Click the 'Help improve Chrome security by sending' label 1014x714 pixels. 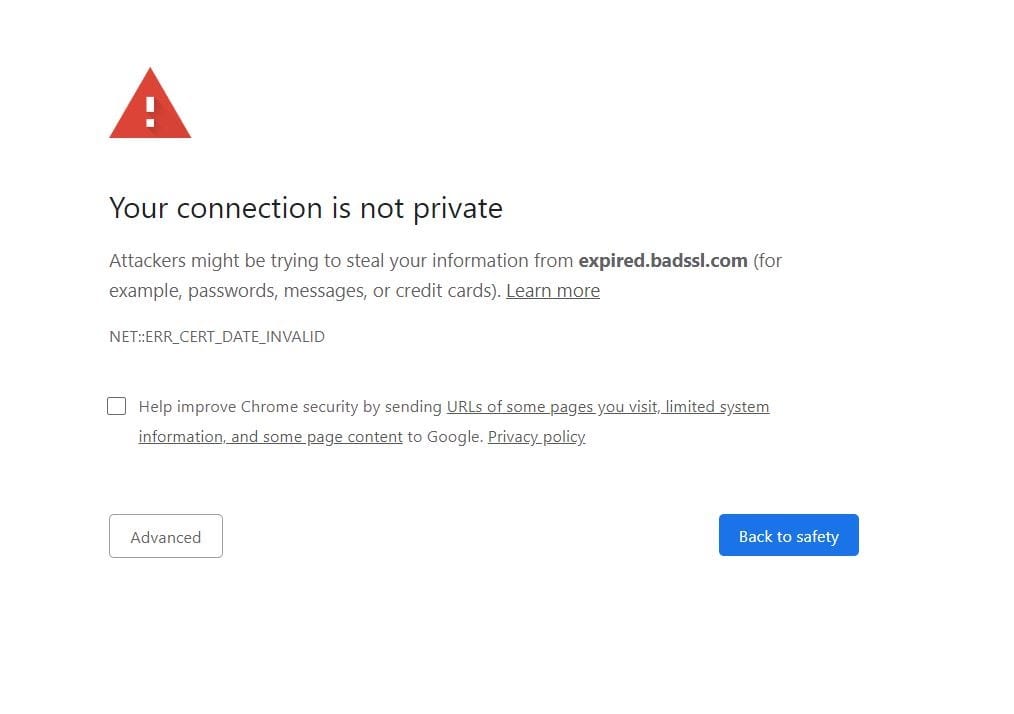(290, 407)
